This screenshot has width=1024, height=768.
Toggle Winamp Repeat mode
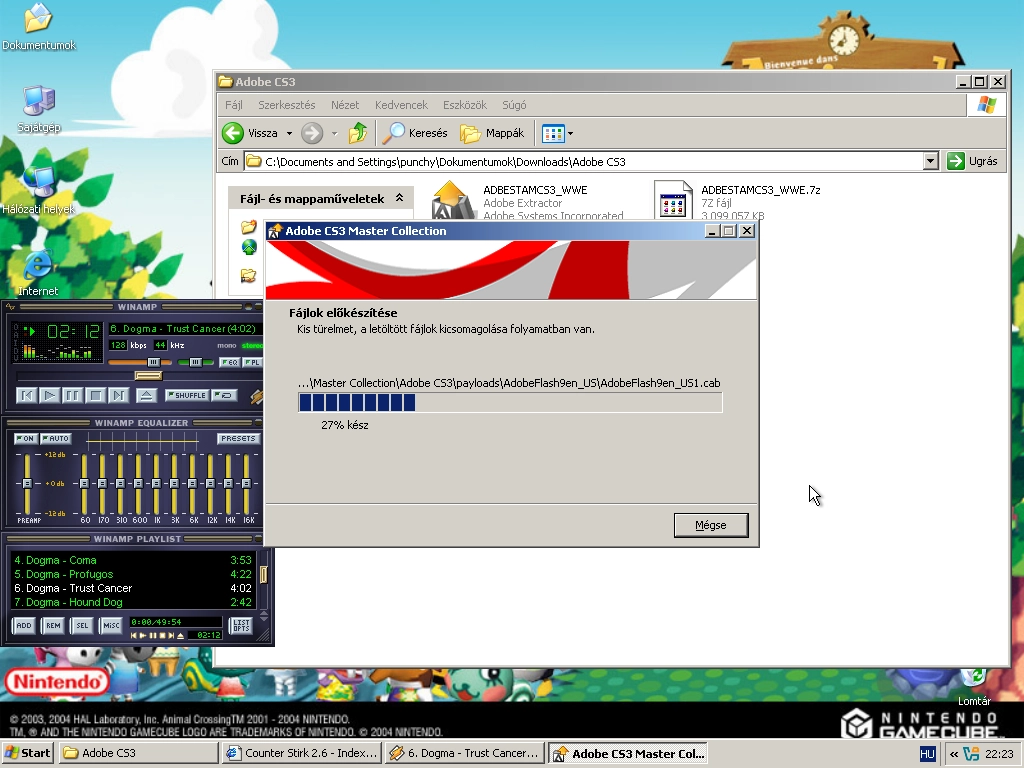224,395
